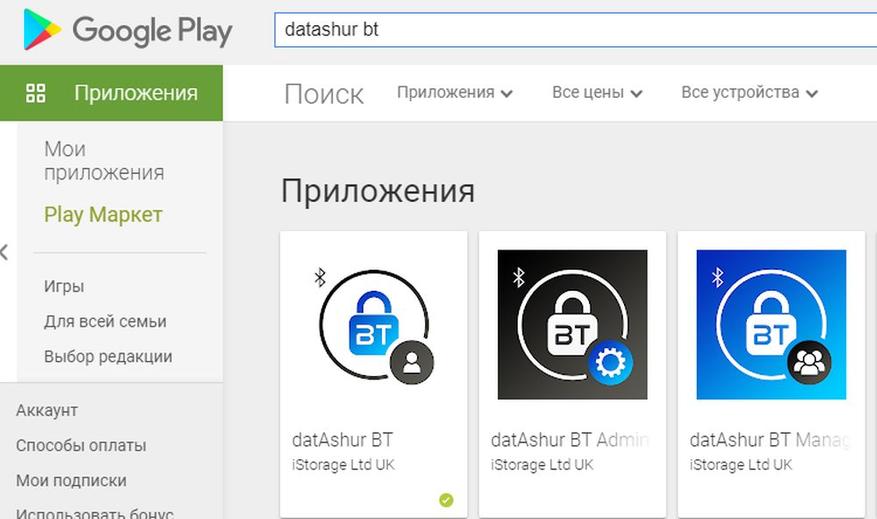The width and height of the screenshot is (877, 519).
Task: Click the Google Play logo
Action: pyautogui.click(x=127, y=30)
